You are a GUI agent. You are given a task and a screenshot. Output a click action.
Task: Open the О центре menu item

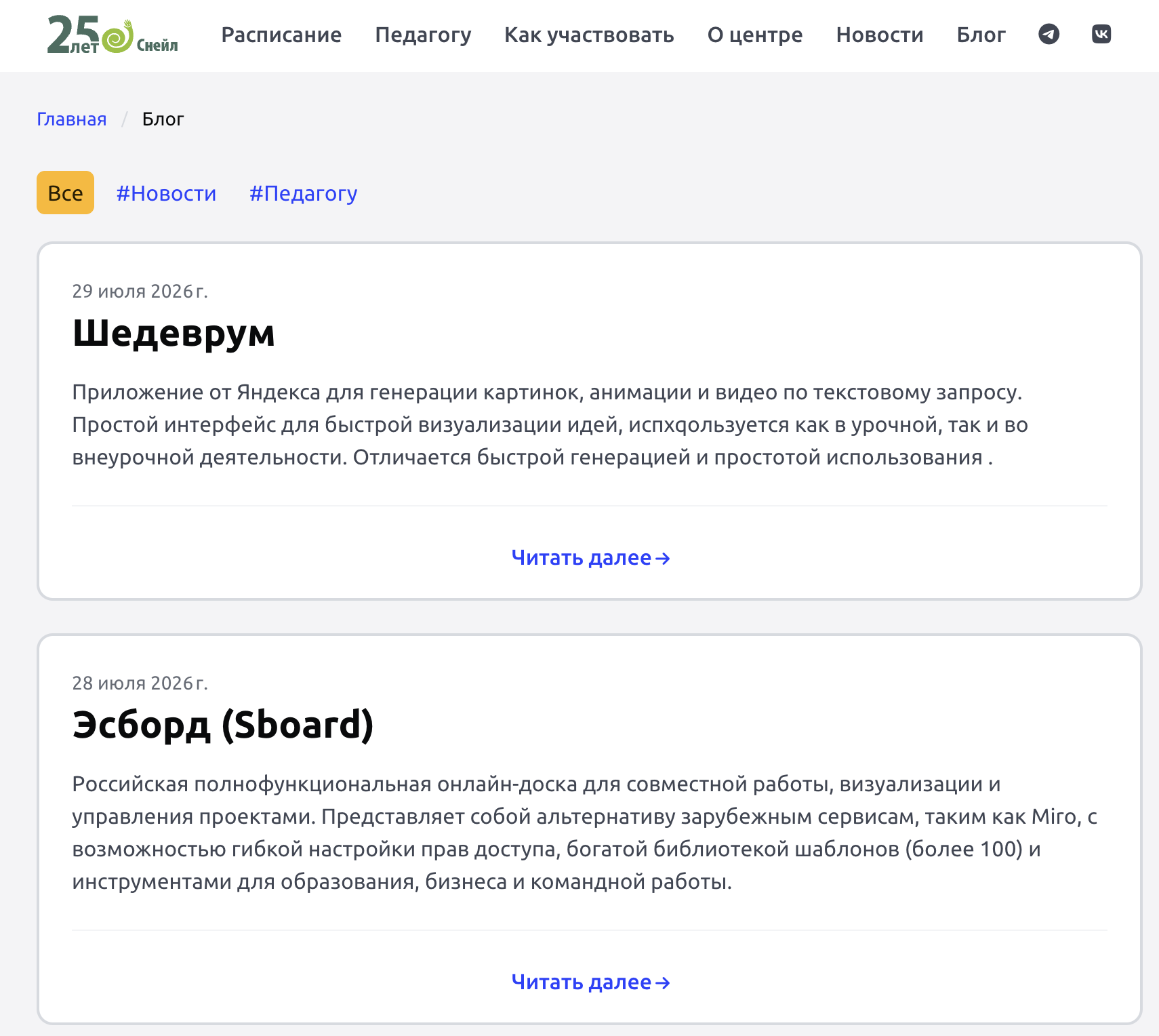coord(755,35)
